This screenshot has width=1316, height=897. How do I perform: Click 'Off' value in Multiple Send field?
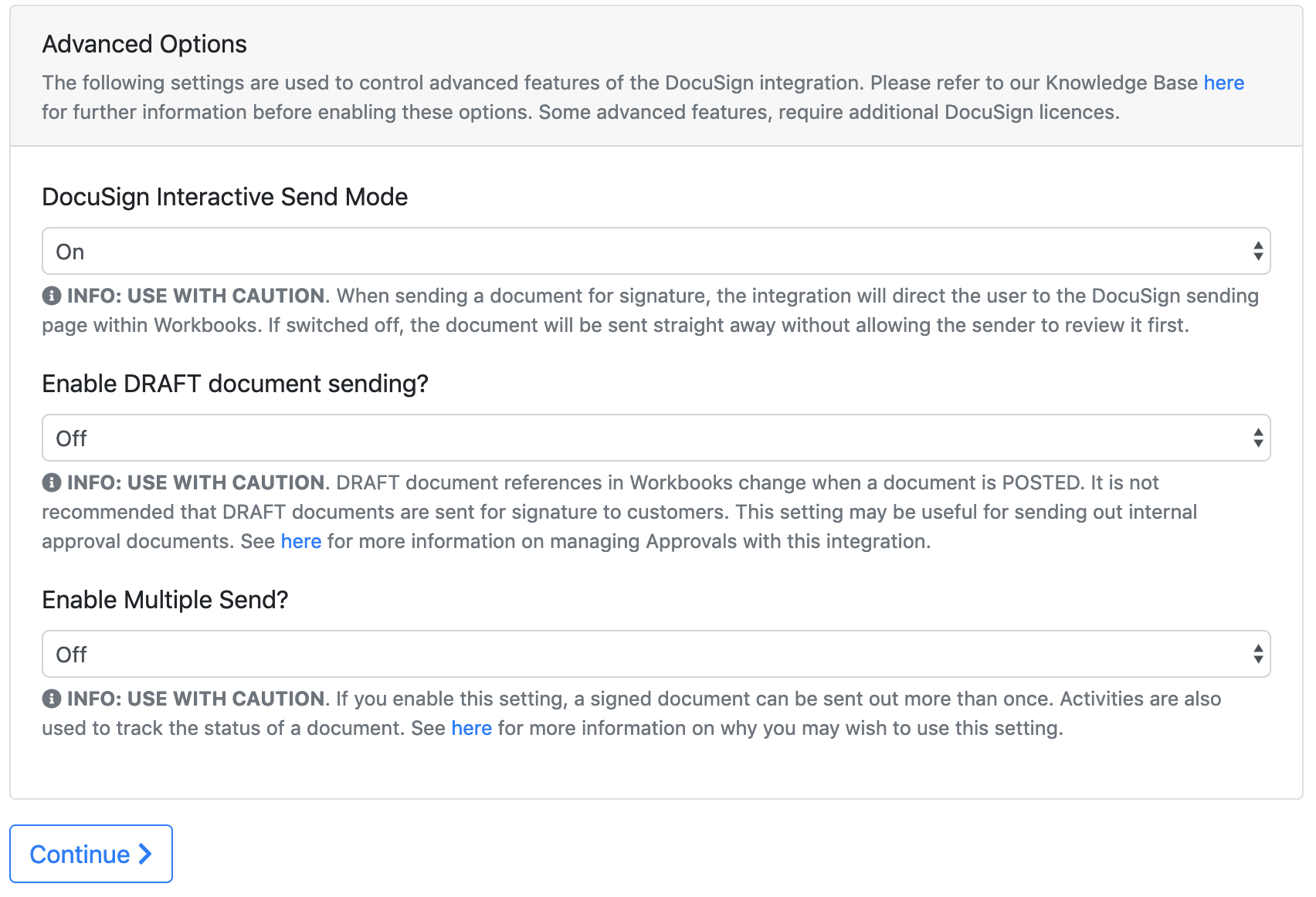click(x=71, y=655)
